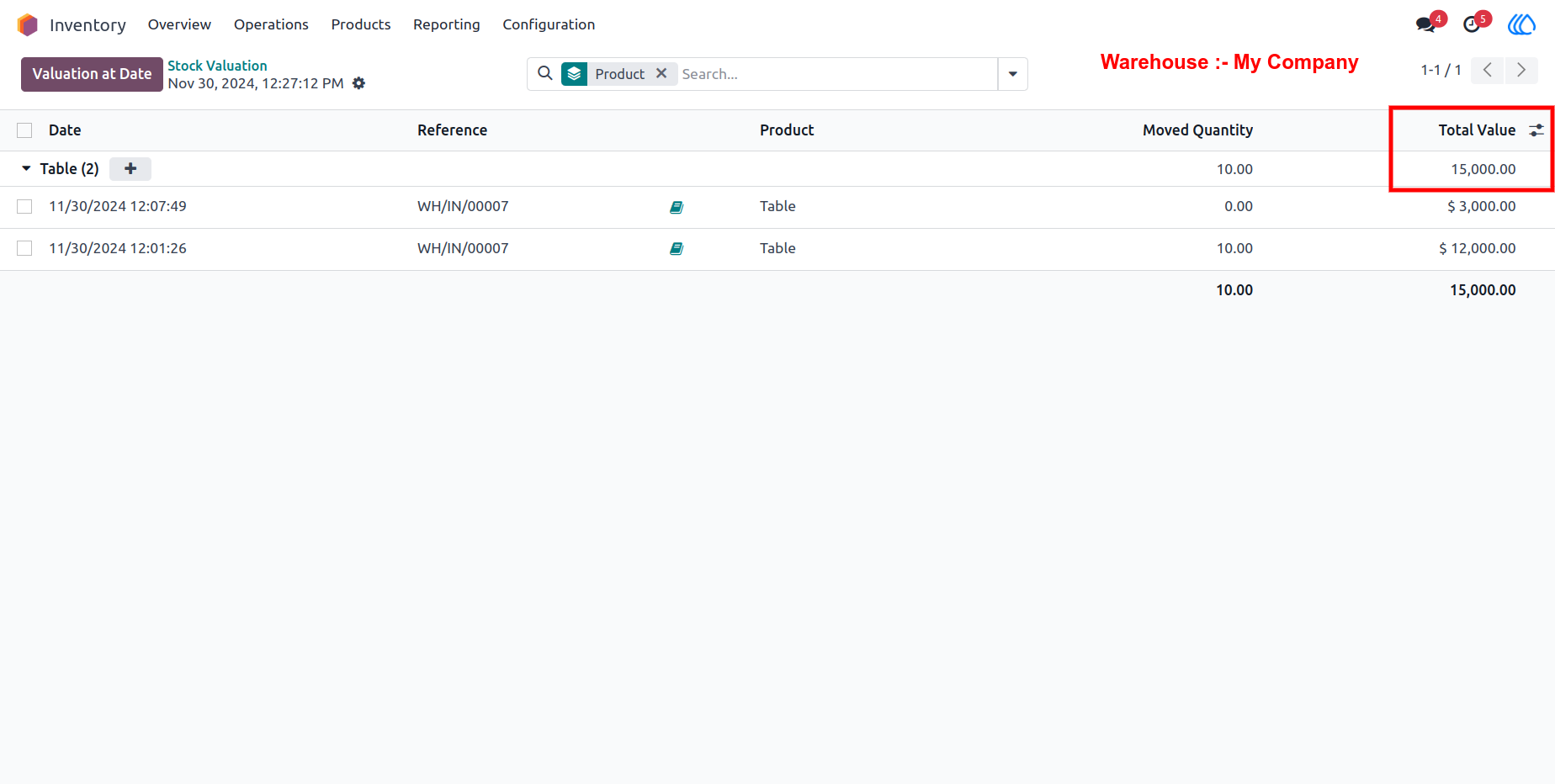The image size is (1555, 784).
Task: Add a record with the plus button
Action: pyautogui.click(x=130, y=169)
